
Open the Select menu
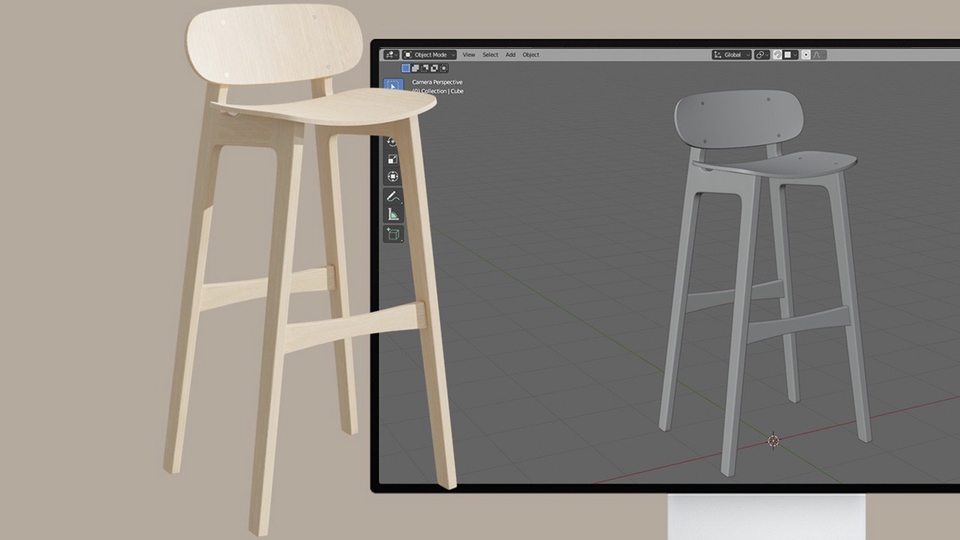[x=490, y=54]
